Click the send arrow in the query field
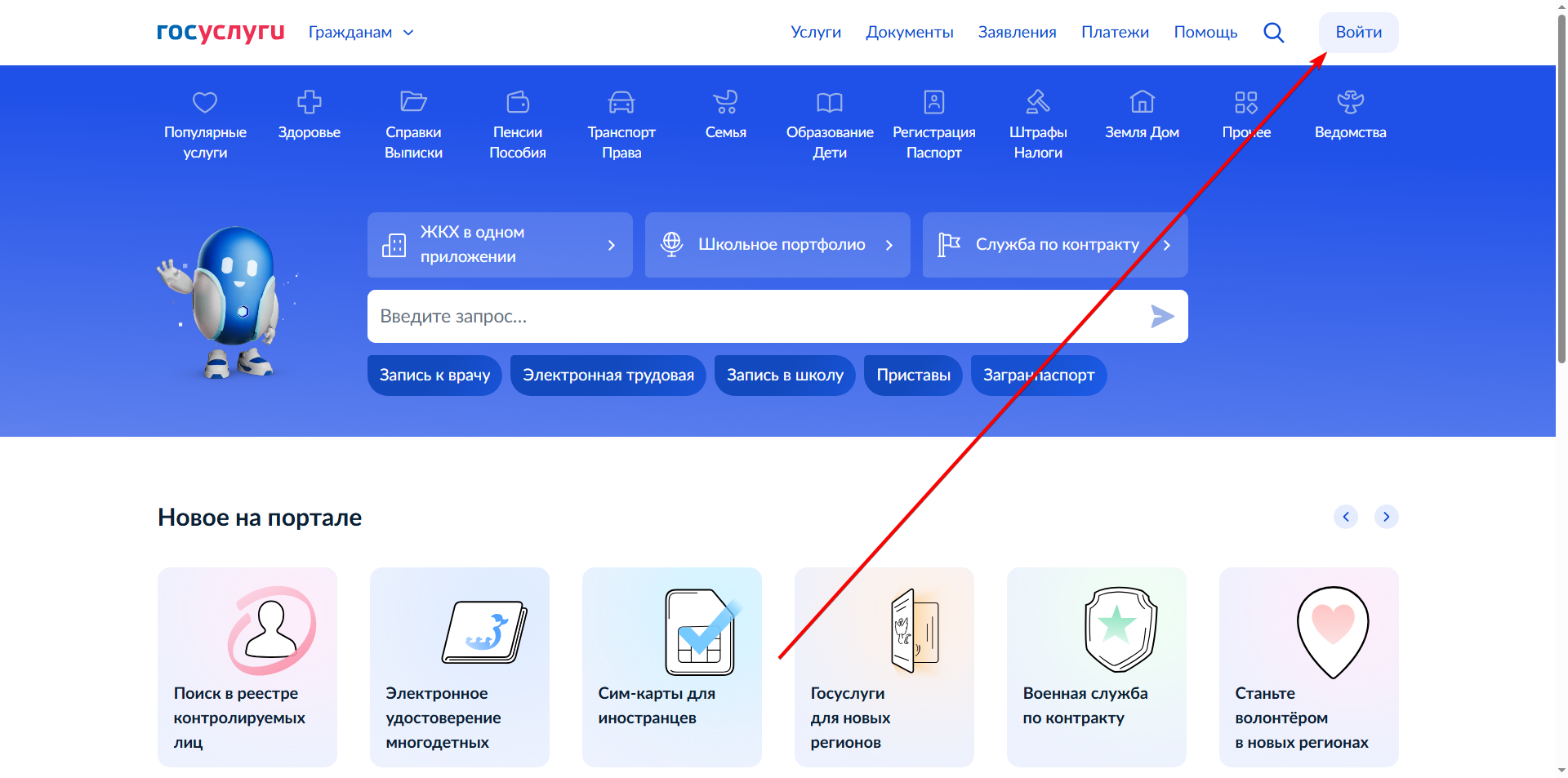 [1162, 316]
